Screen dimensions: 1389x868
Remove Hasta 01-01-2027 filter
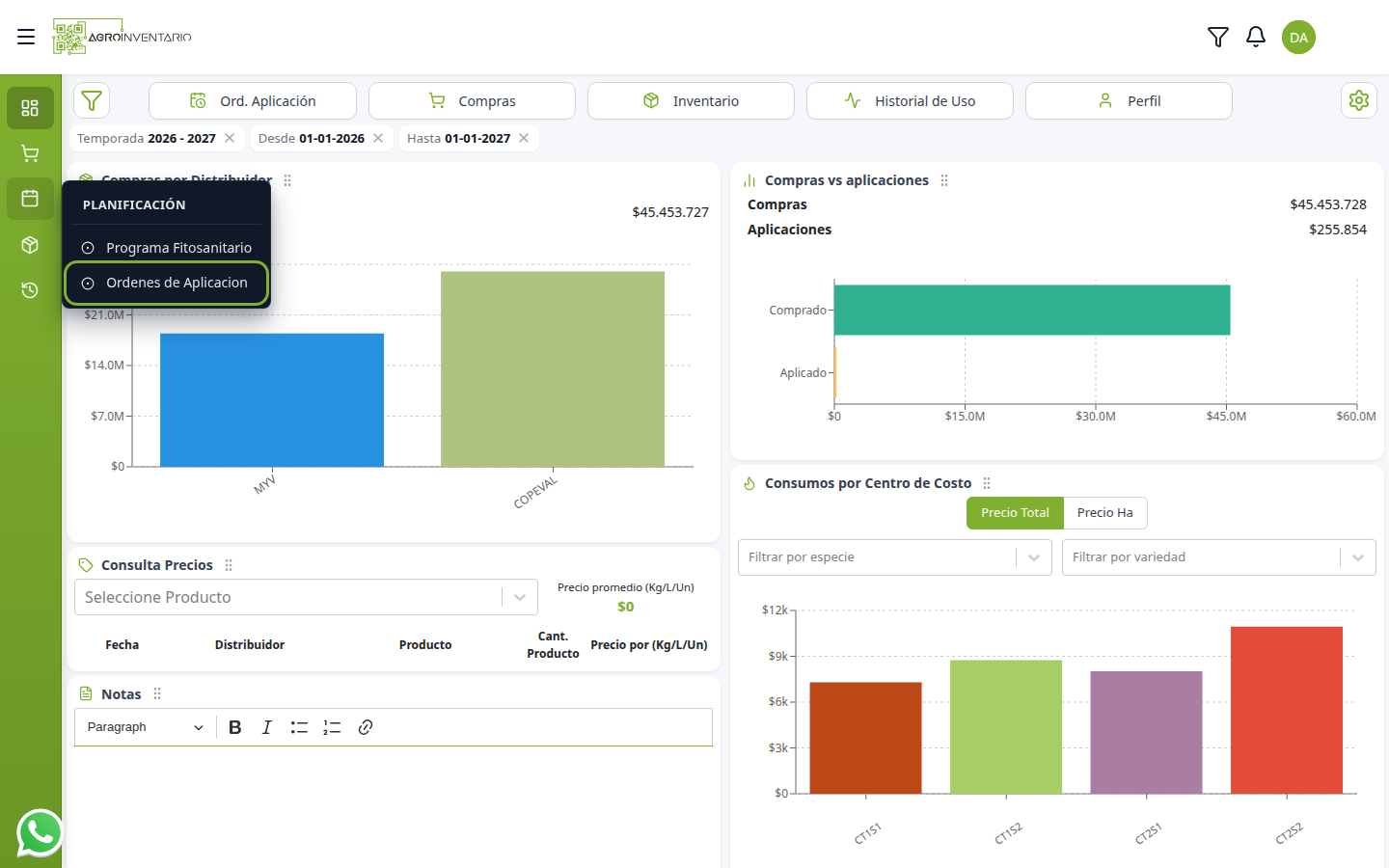tap(524, 138)
